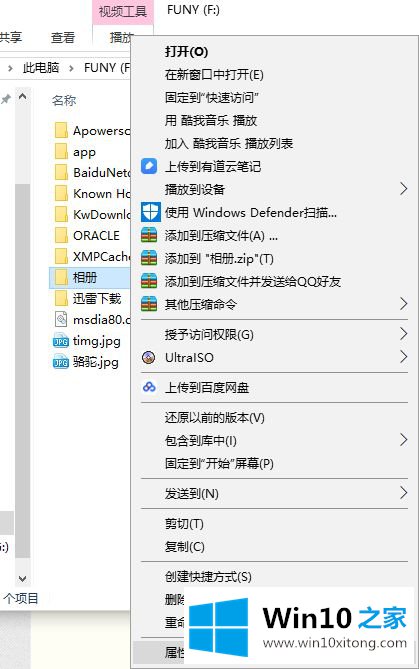Image resolution: width=419 pixels, height=669 pixels.
Task: Open the 查看 ribbon tab
Action: click(x=63, y=38)
